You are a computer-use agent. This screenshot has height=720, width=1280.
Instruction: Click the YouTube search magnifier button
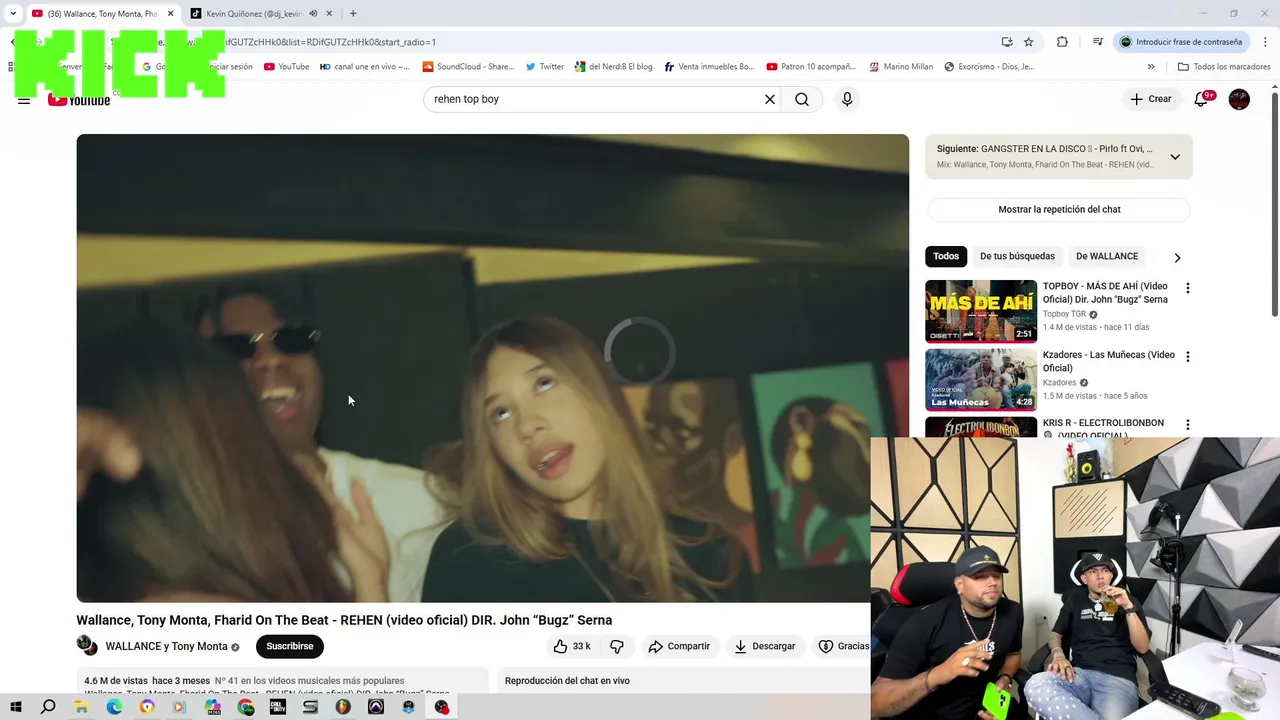coord(802,99)
